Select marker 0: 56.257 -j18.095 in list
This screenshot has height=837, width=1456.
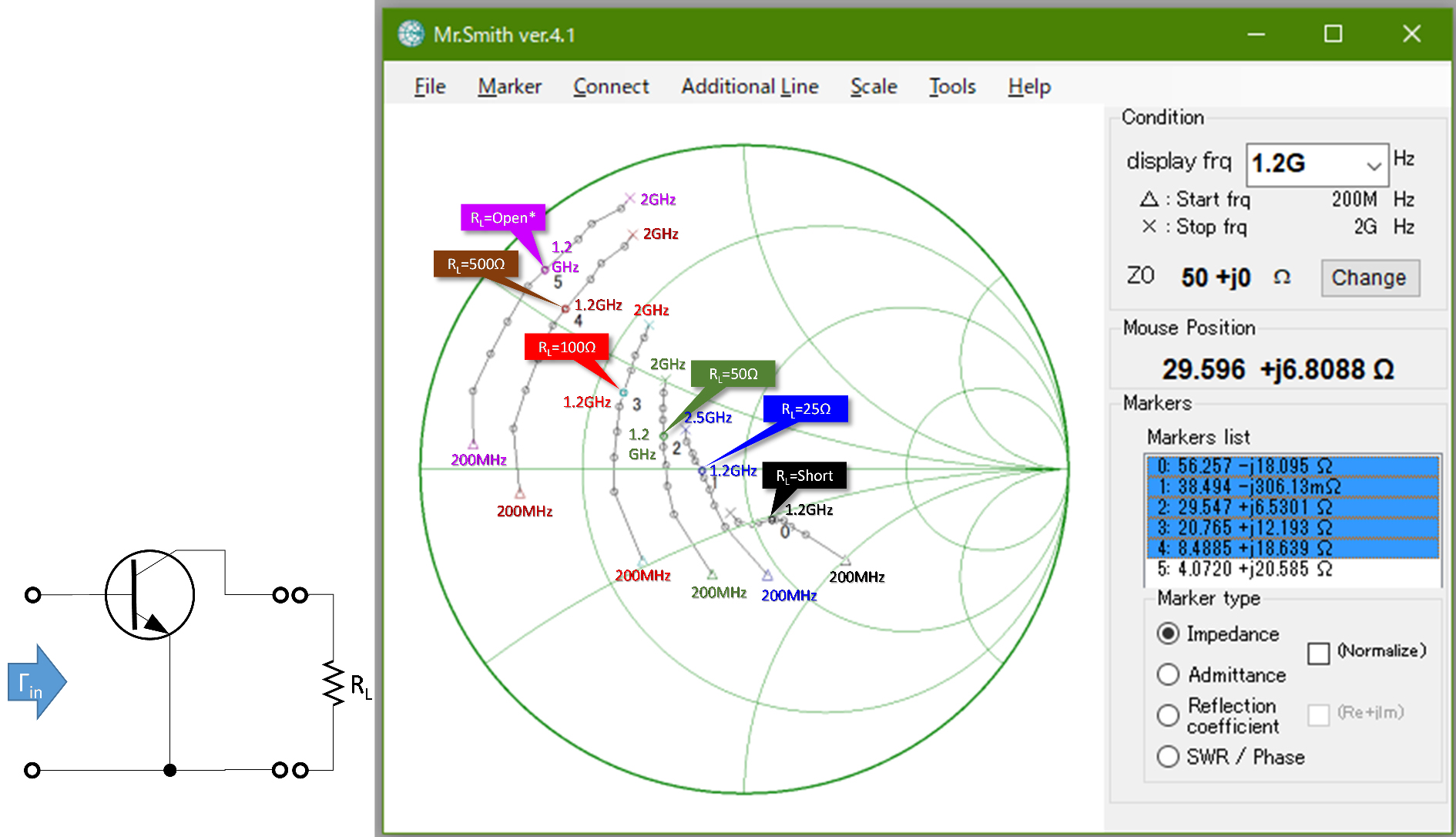(1293, 466)
